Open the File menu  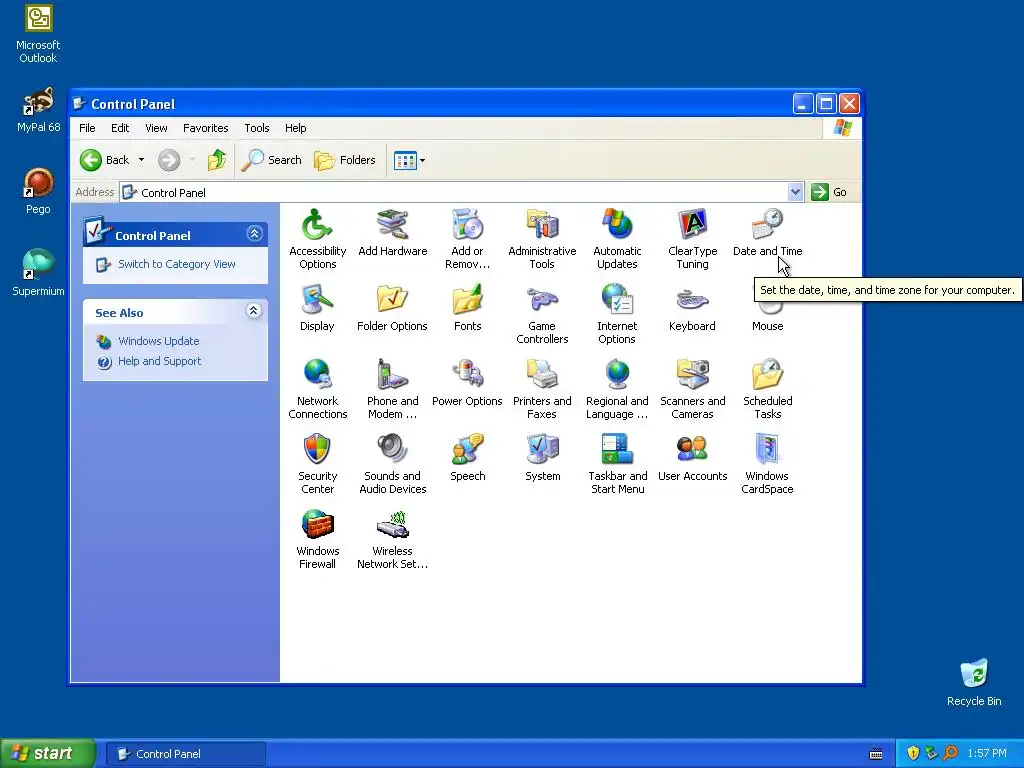pos(87,128)
